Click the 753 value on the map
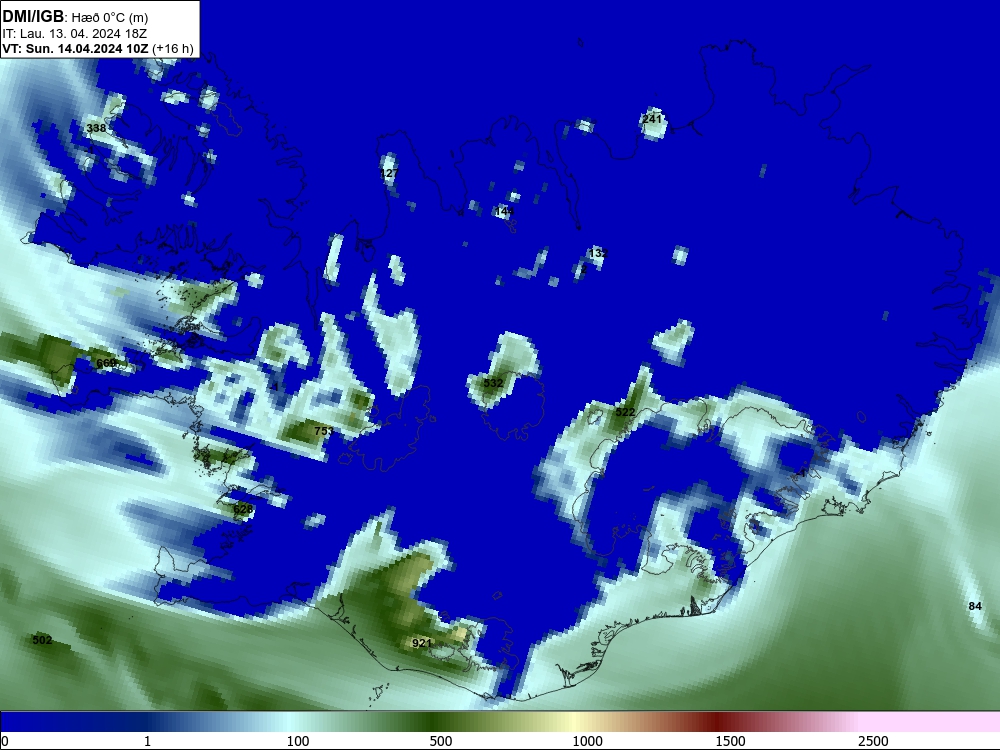Viewport: 1000px width, 750px height. click(324, 431)
